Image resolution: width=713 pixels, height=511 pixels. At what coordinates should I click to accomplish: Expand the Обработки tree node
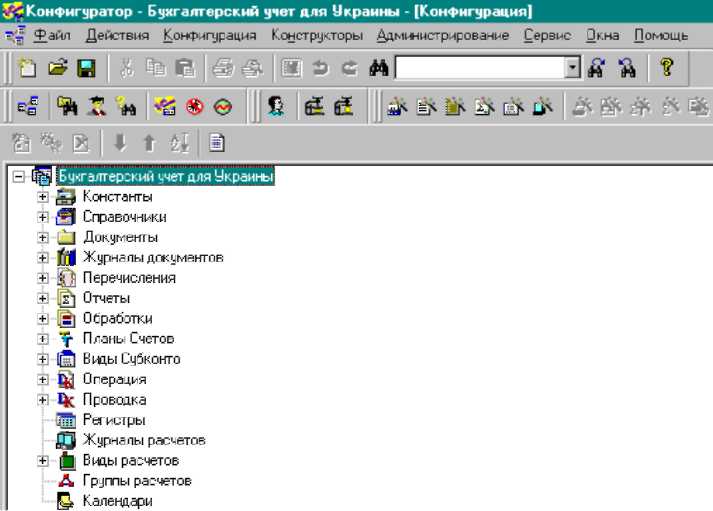(x=42, y=319)
